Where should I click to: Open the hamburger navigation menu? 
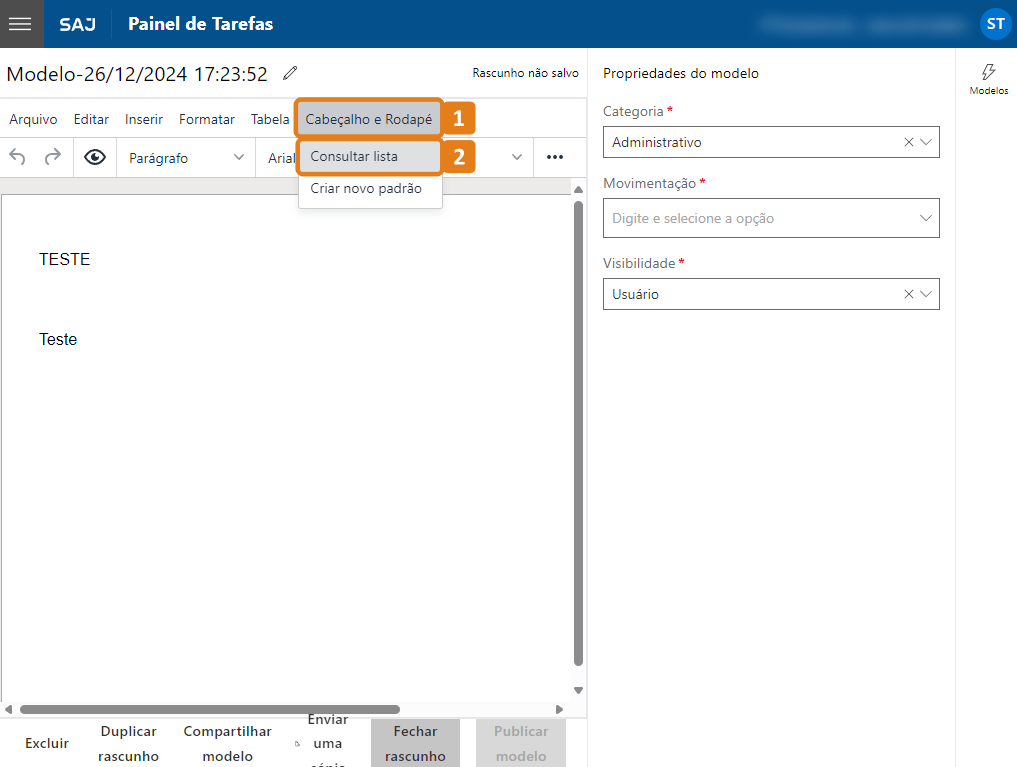(21, 24)
